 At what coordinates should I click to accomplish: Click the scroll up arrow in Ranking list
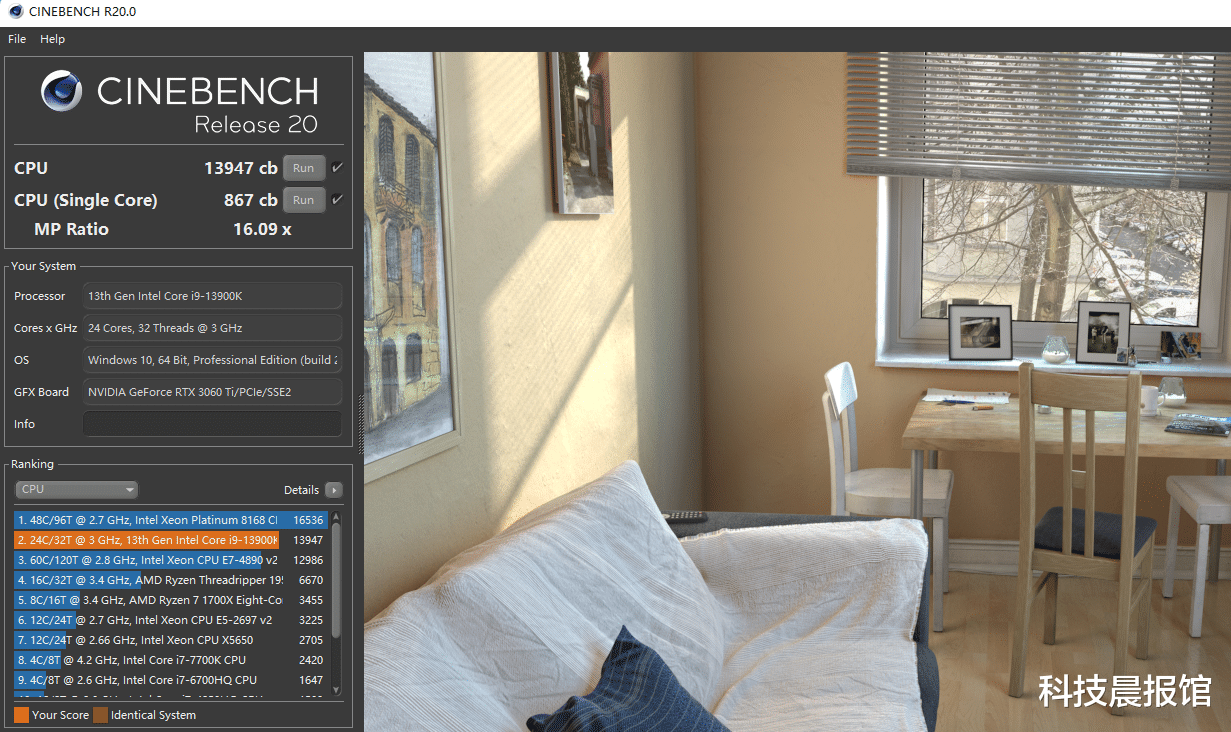[x=336, y=518]
